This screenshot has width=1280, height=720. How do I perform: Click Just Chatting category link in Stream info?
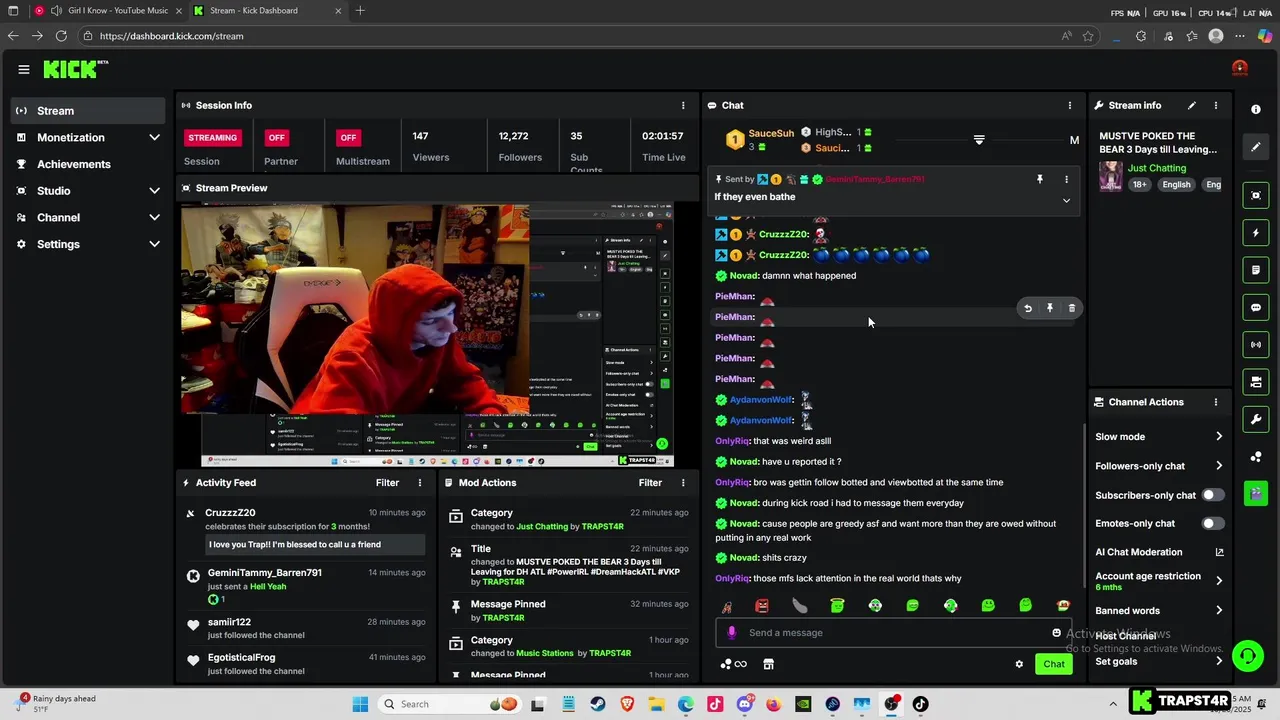(x=1157, y=168)
